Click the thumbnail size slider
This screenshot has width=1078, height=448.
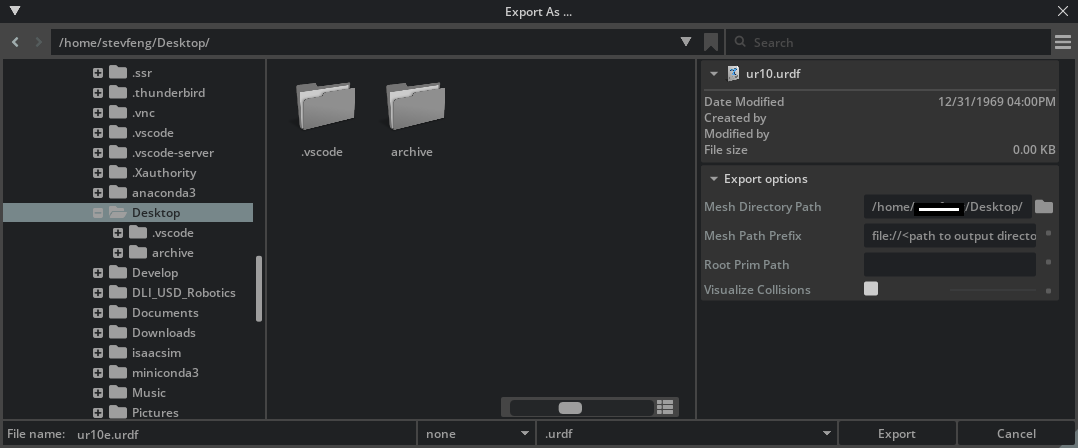coord(570,407)
